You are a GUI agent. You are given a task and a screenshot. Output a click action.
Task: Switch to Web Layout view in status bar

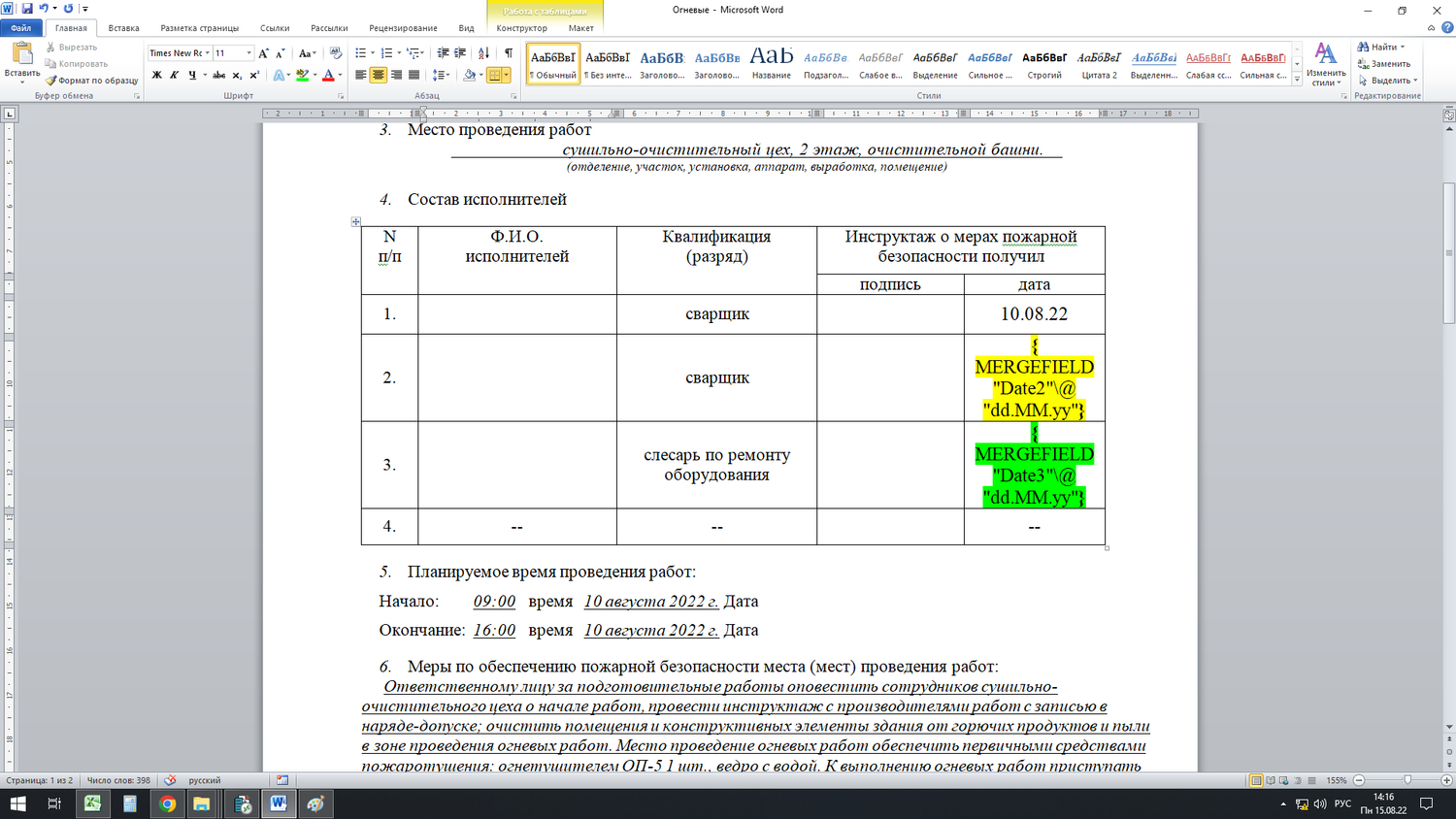[1283, 780]
